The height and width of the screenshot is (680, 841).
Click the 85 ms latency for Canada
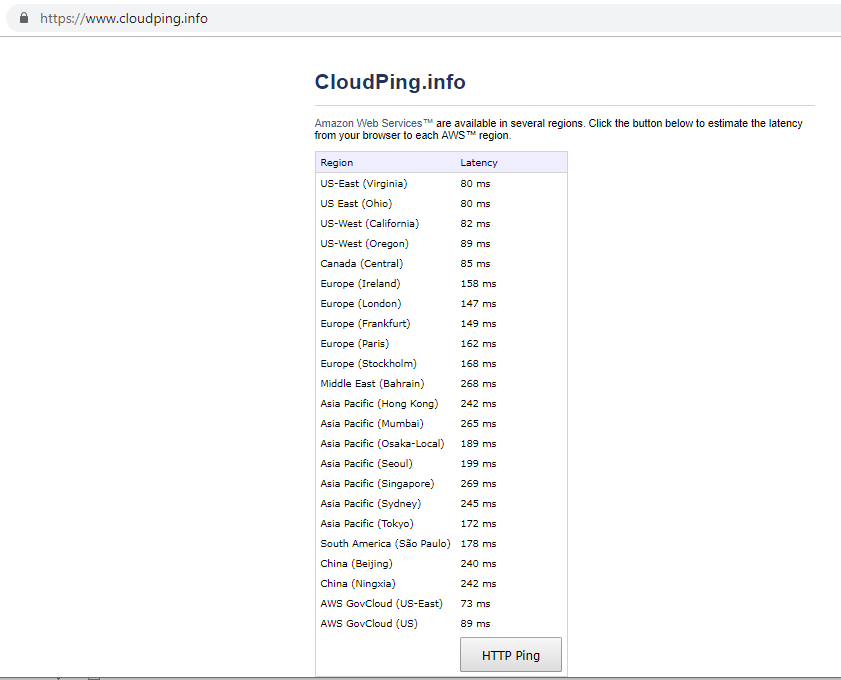point(475,264)
